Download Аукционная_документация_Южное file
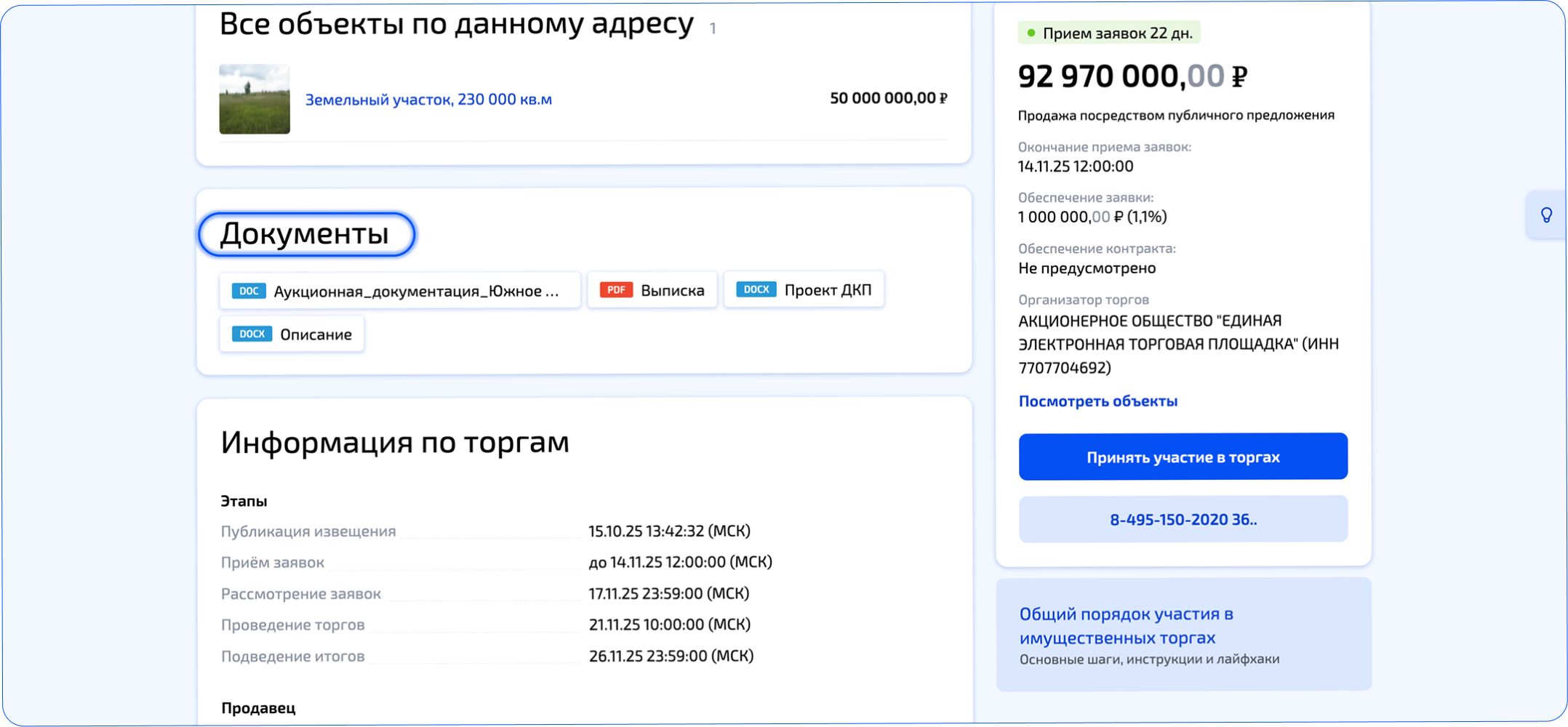1568x727 pixels. tap(400, 291)
